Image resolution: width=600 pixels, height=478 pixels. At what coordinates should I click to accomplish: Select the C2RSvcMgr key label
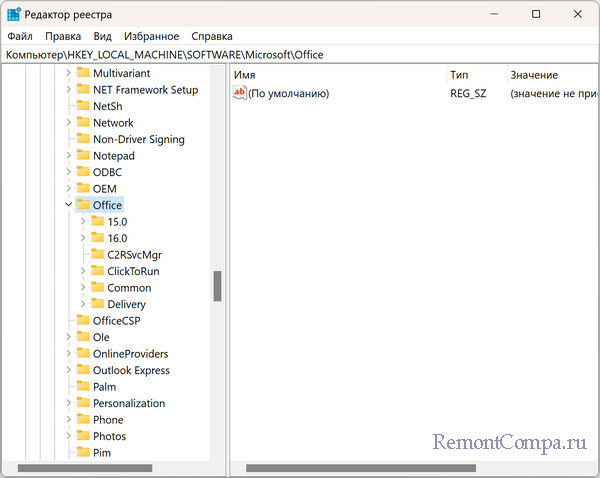[x=134, y=255]
